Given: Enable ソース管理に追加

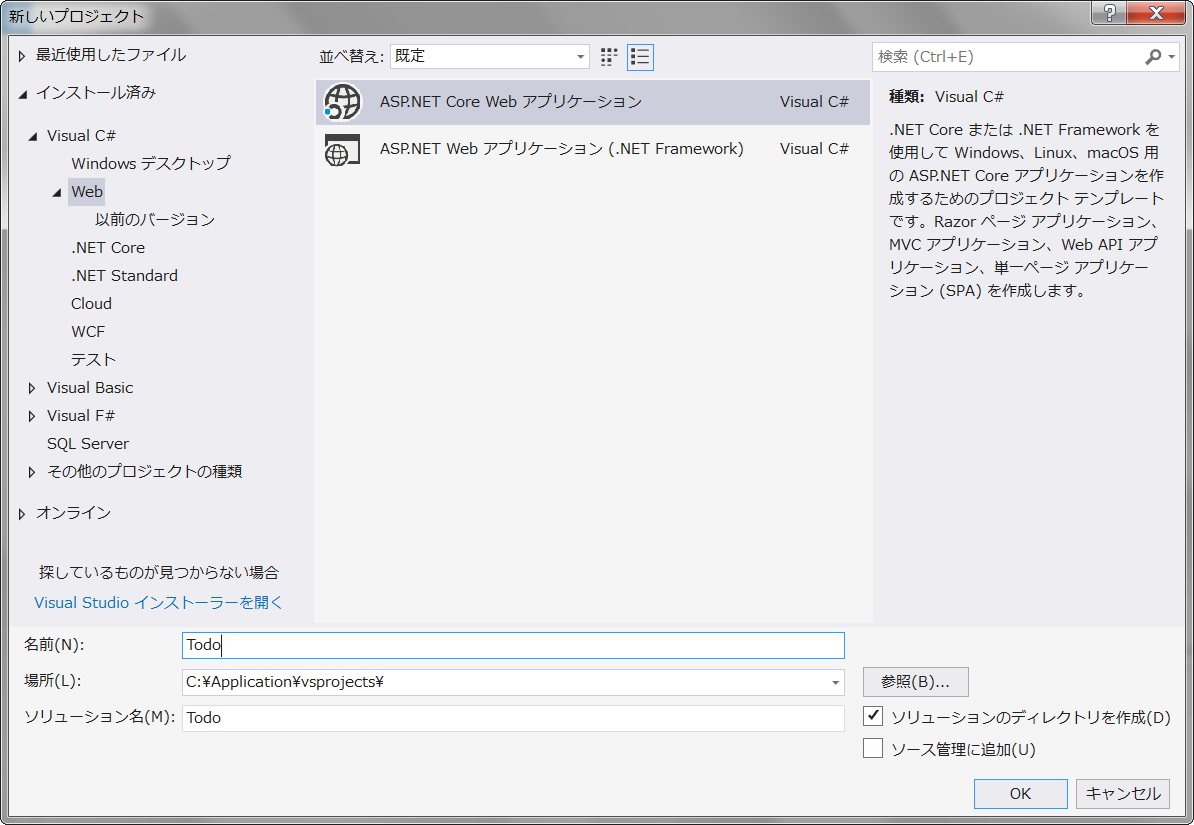Looking at the screenshot, I should [873, 746].
